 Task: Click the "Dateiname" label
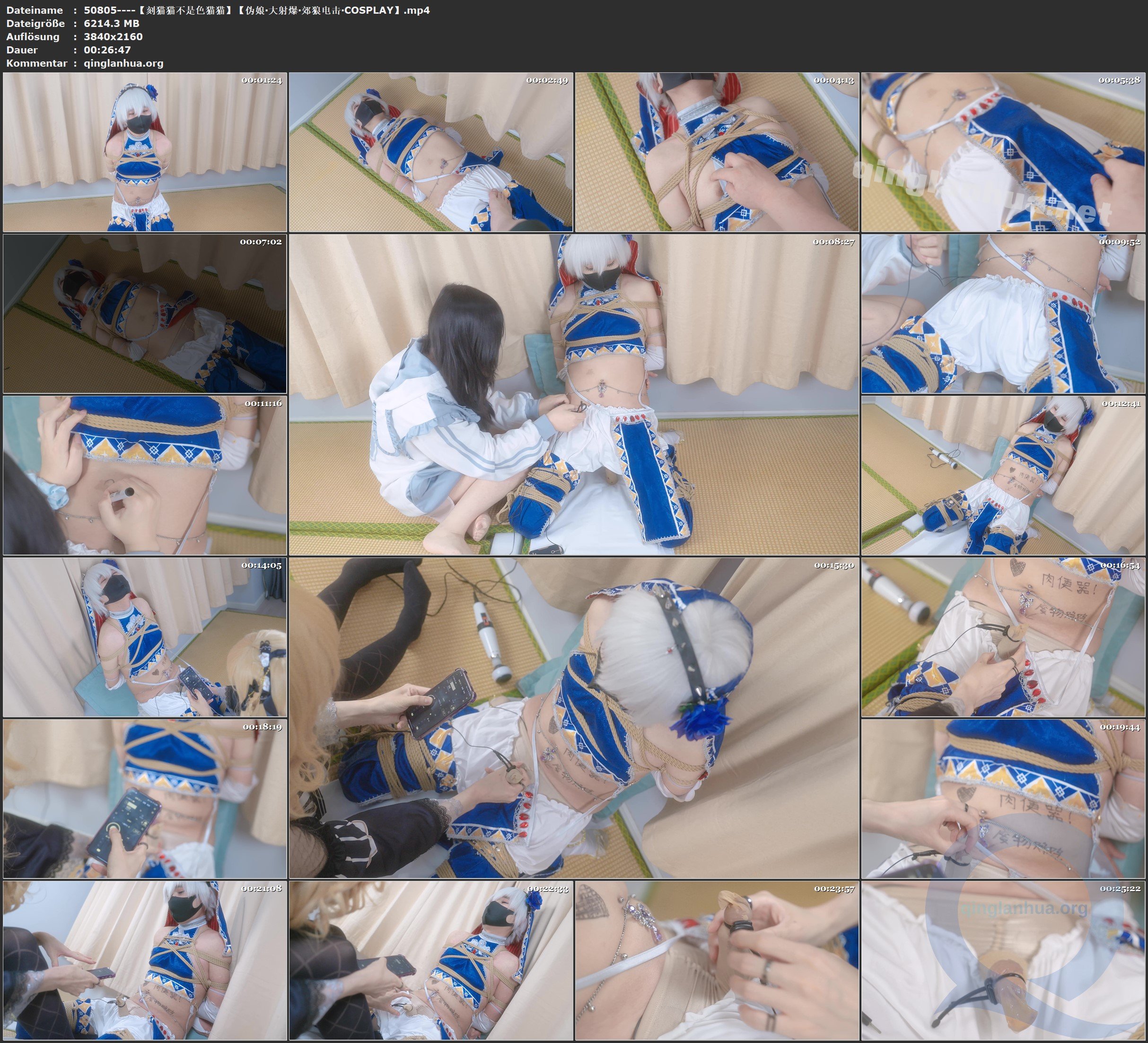tap(35, 10)
